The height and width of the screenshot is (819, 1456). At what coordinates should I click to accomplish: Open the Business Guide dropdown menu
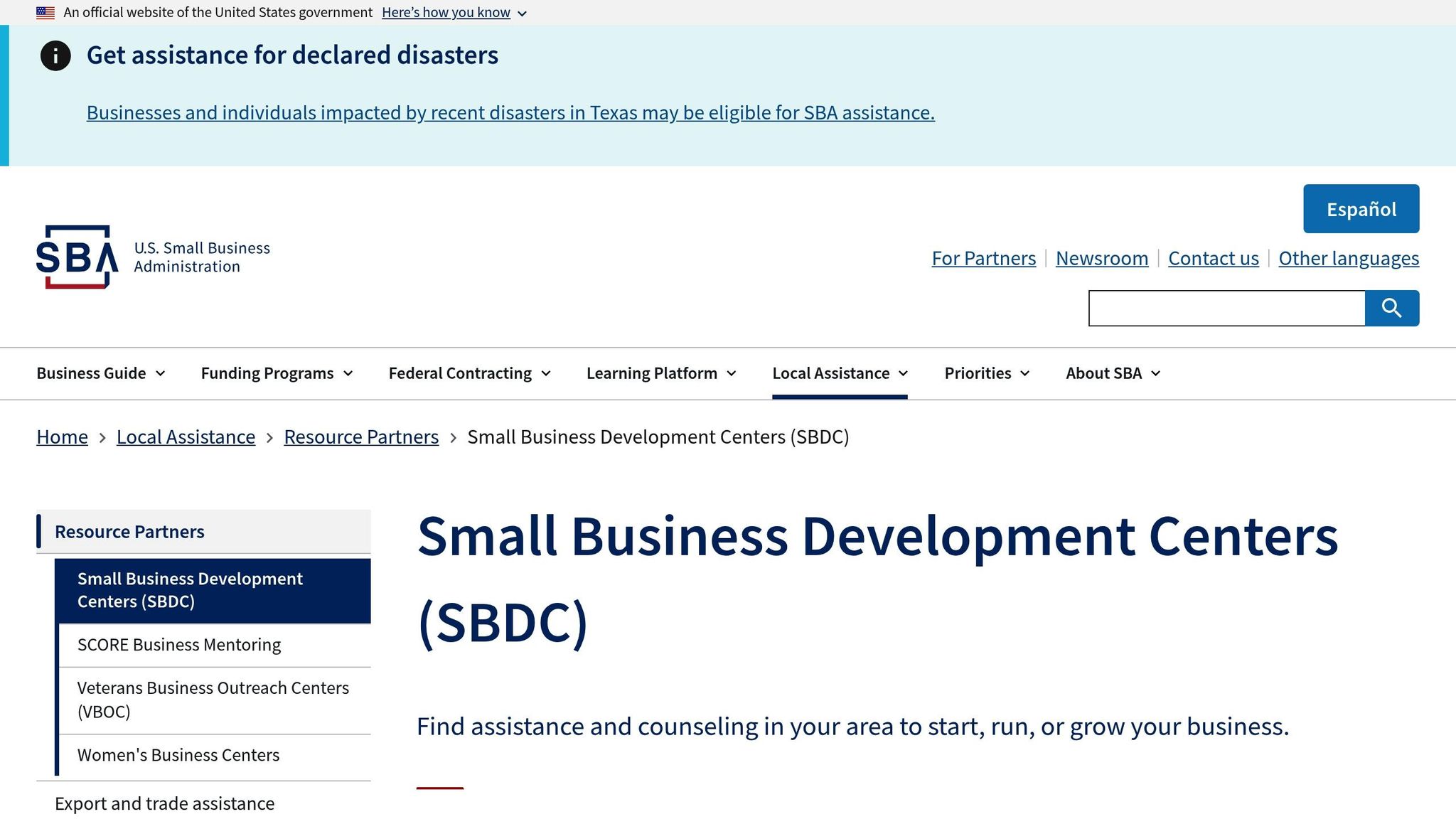point(100,373)
